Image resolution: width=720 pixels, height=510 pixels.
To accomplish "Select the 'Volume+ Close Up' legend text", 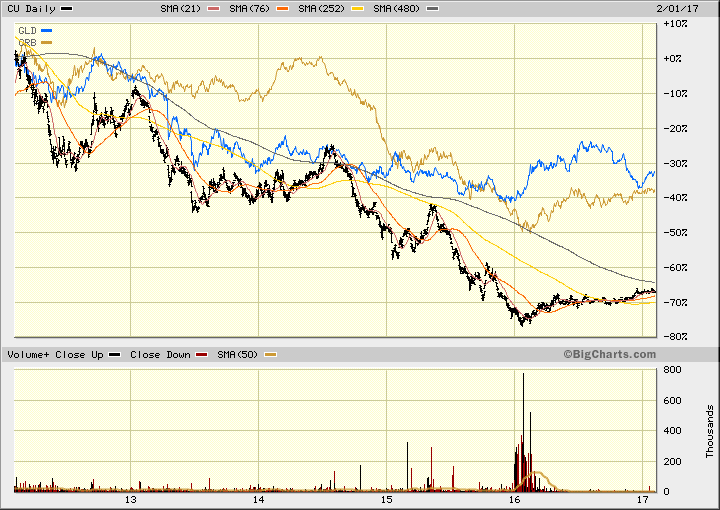I will [56, 355].
